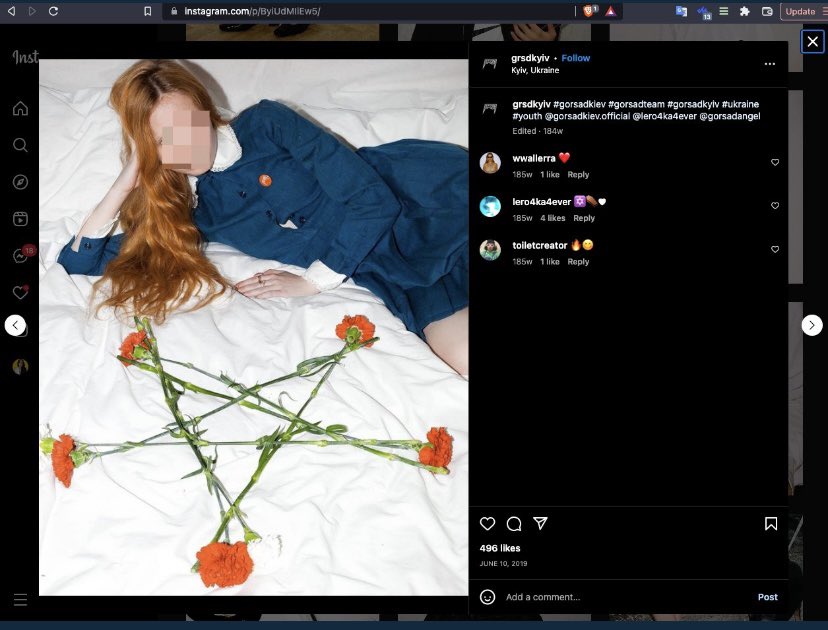
Task: Like toiletcreator's comment
Action: click(x=775, y=249)
